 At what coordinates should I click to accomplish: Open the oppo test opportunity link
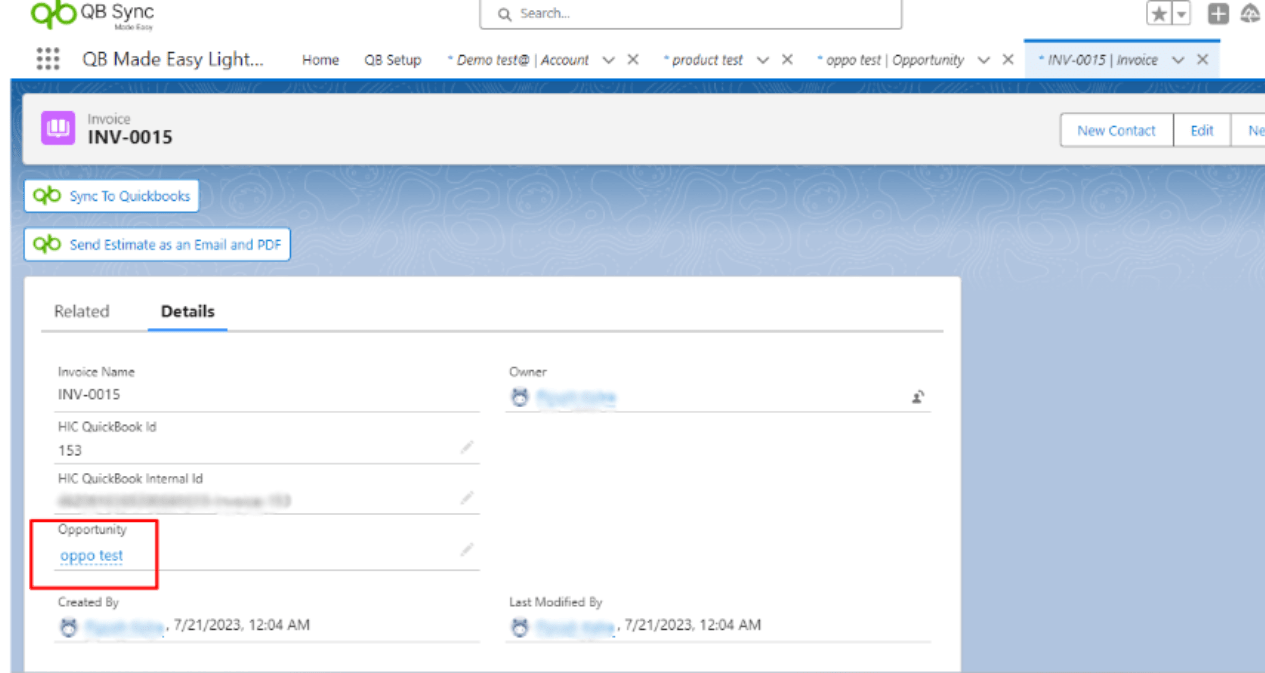point(92,556)
